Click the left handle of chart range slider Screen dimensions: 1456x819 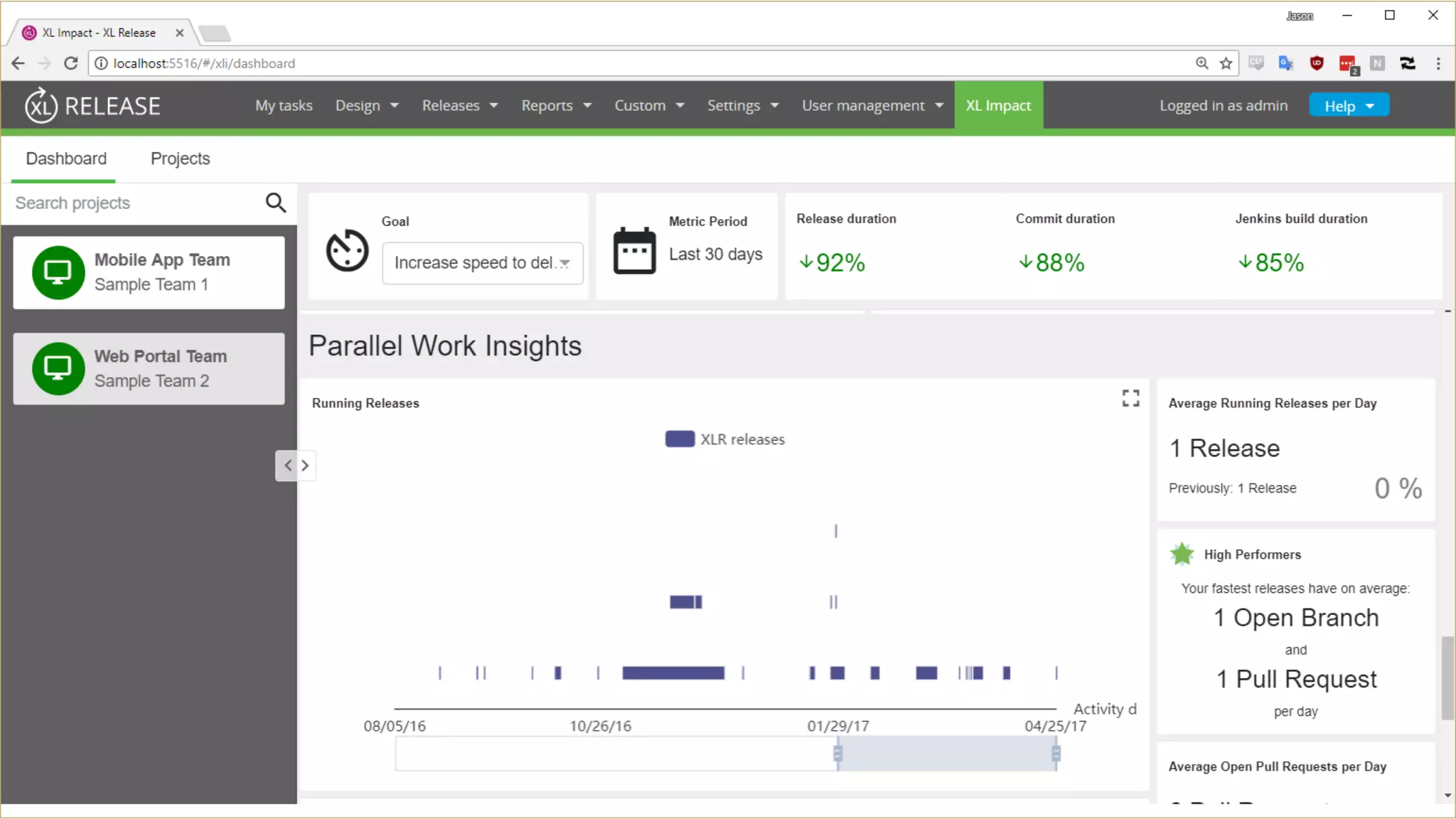837,754
